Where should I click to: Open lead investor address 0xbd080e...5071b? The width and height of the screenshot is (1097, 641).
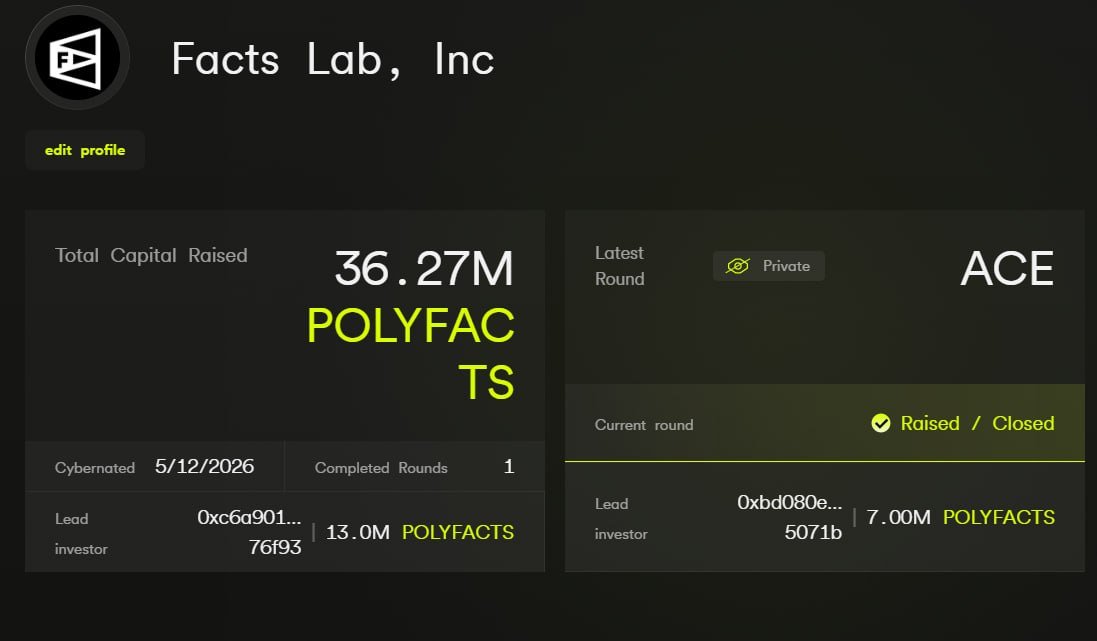(x=789, y=517)
